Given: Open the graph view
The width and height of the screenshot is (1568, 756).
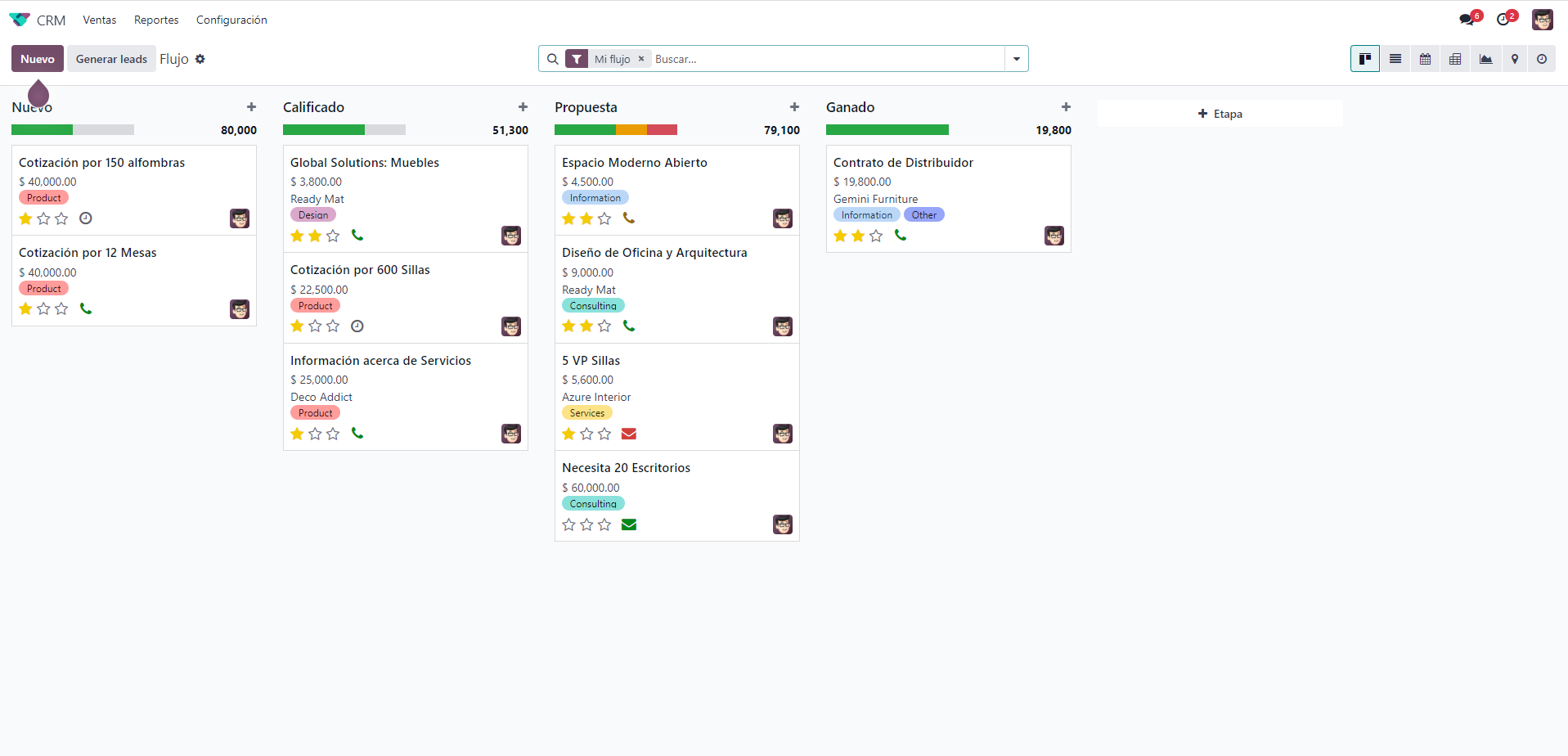Looking at the screenshot, I should [1485, 59].
